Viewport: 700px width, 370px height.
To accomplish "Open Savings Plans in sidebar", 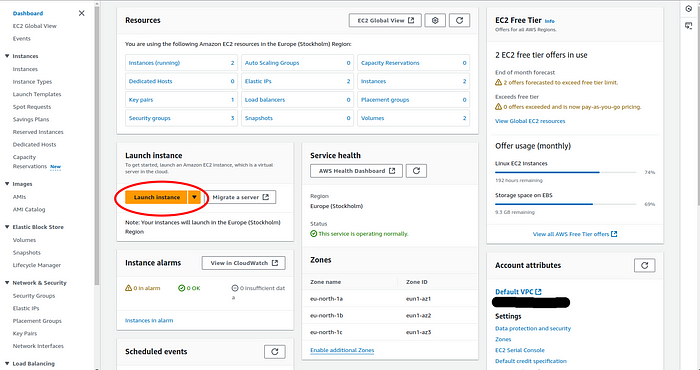I will point(31,119).
